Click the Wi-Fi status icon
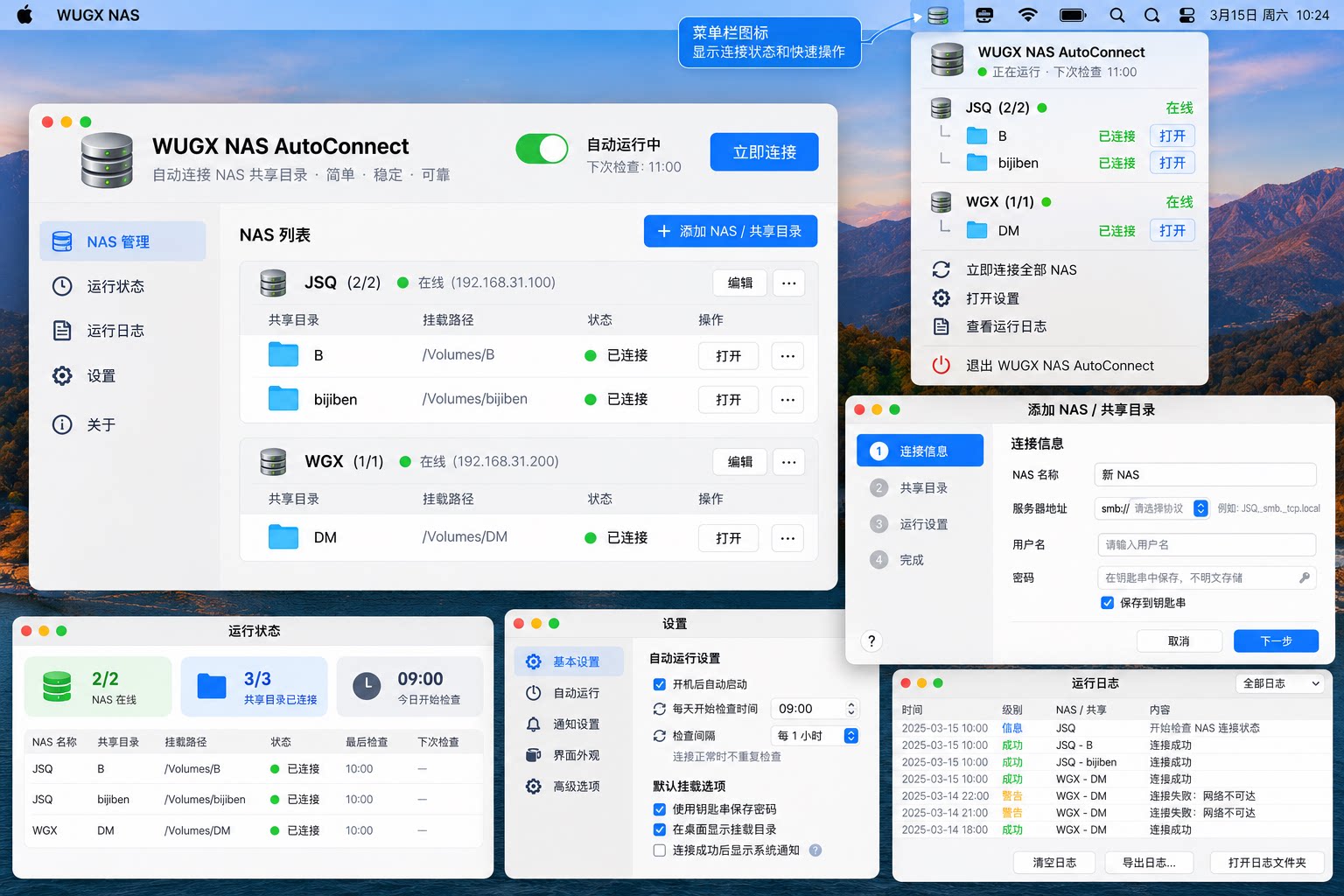Screen dimensions: 1344x896 1028,15
